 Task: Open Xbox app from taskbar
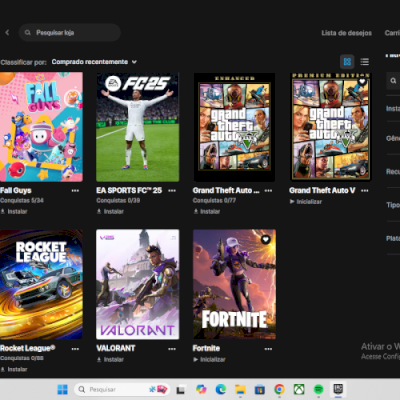(299, 389)
